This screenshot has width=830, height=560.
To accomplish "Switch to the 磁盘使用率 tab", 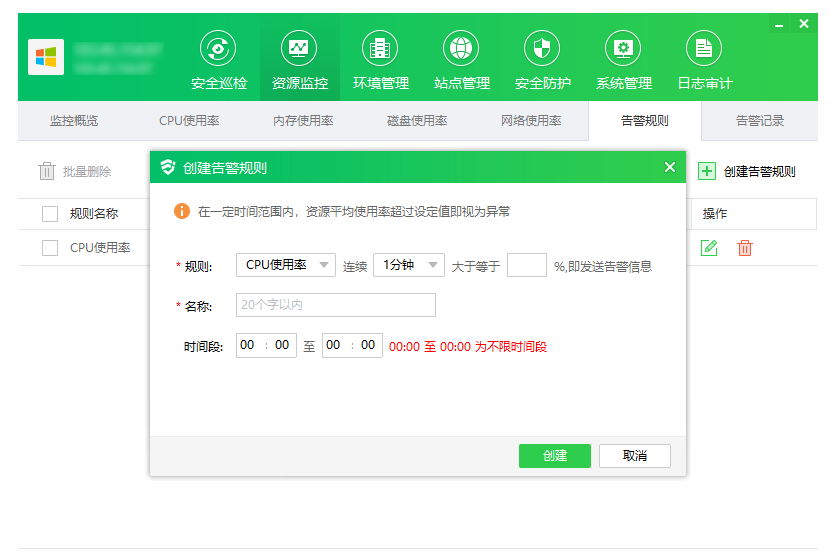I will coord(417,121).
